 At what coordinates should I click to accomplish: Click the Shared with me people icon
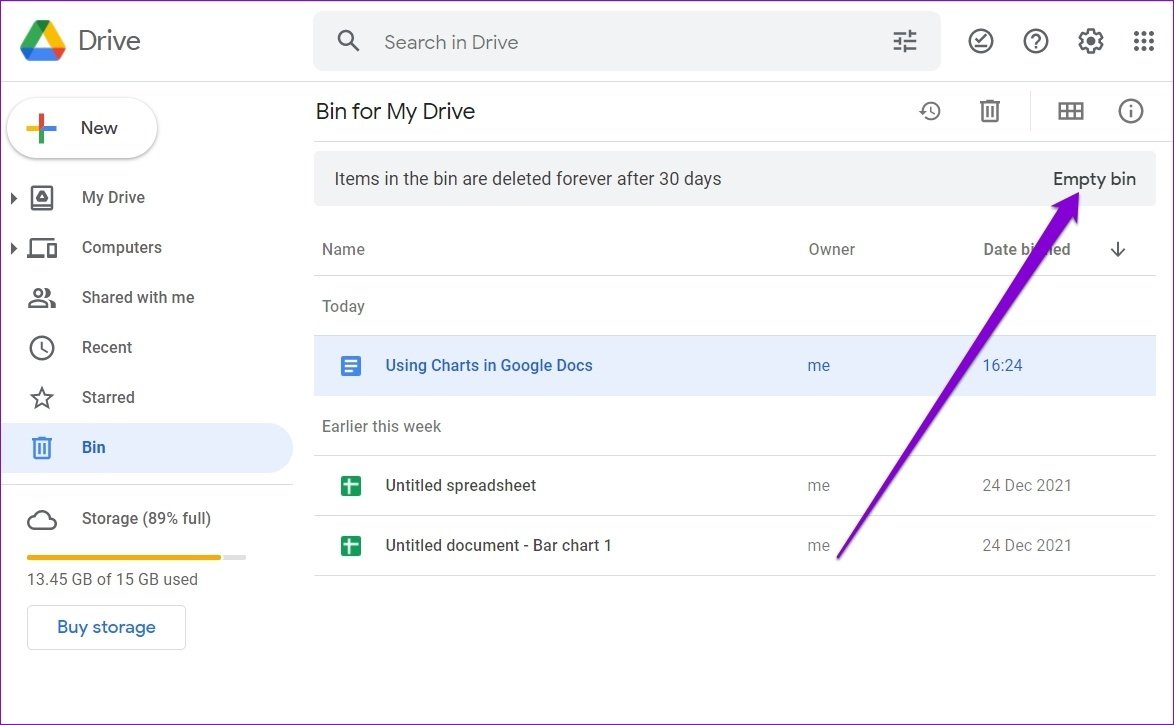pyautogui.click(x=42, y=298)
